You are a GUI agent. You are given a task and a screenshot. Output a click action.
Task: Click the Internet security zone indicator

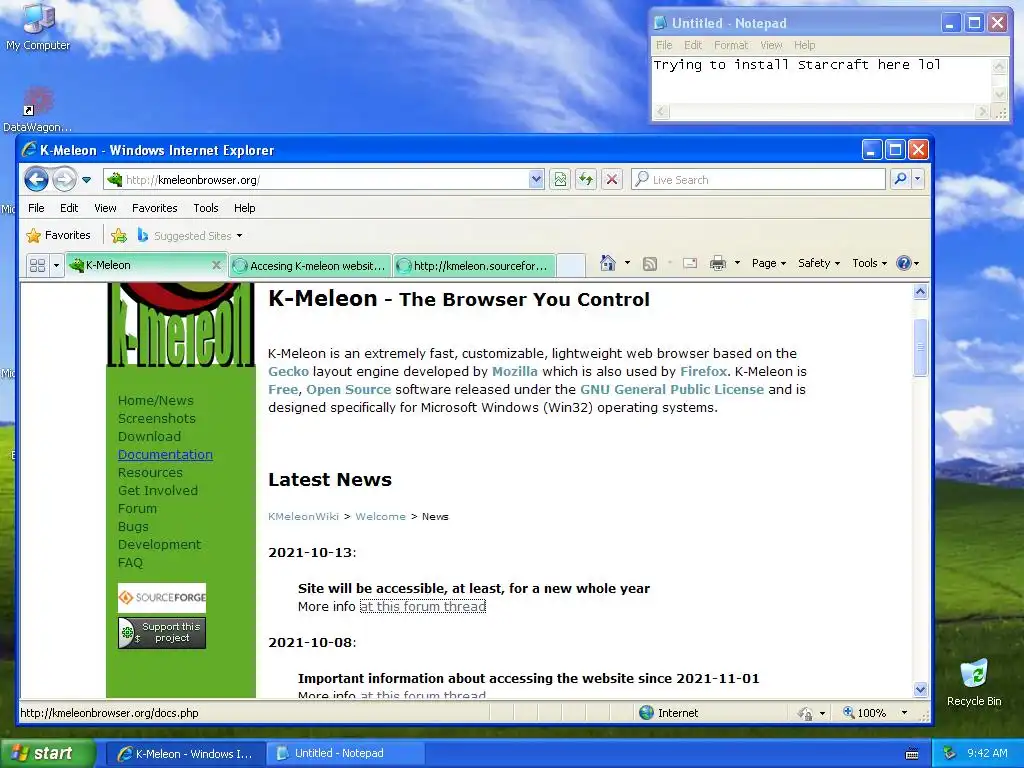(x=669, y=712)
